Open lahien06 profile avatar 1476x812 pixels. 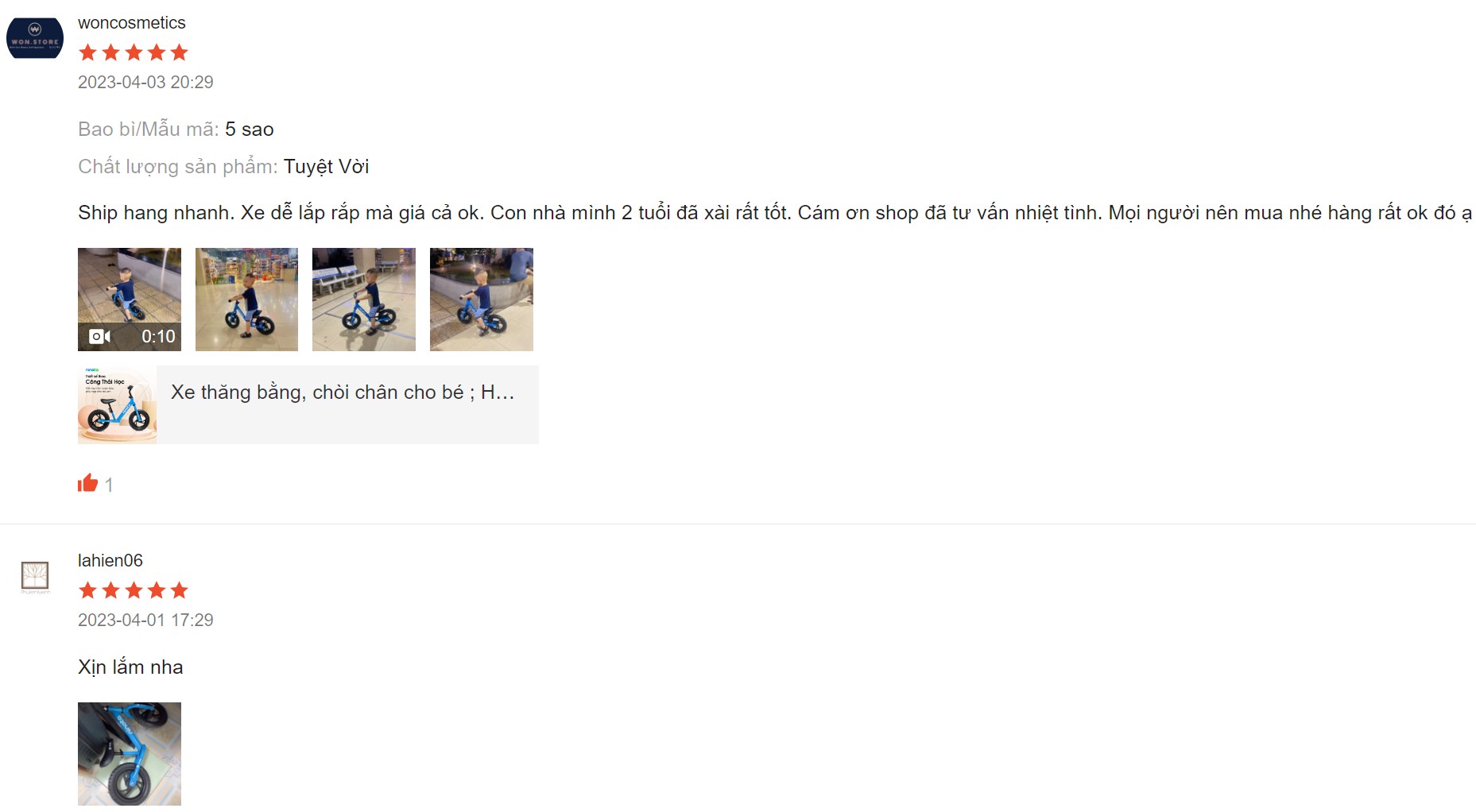click(35, 577)
